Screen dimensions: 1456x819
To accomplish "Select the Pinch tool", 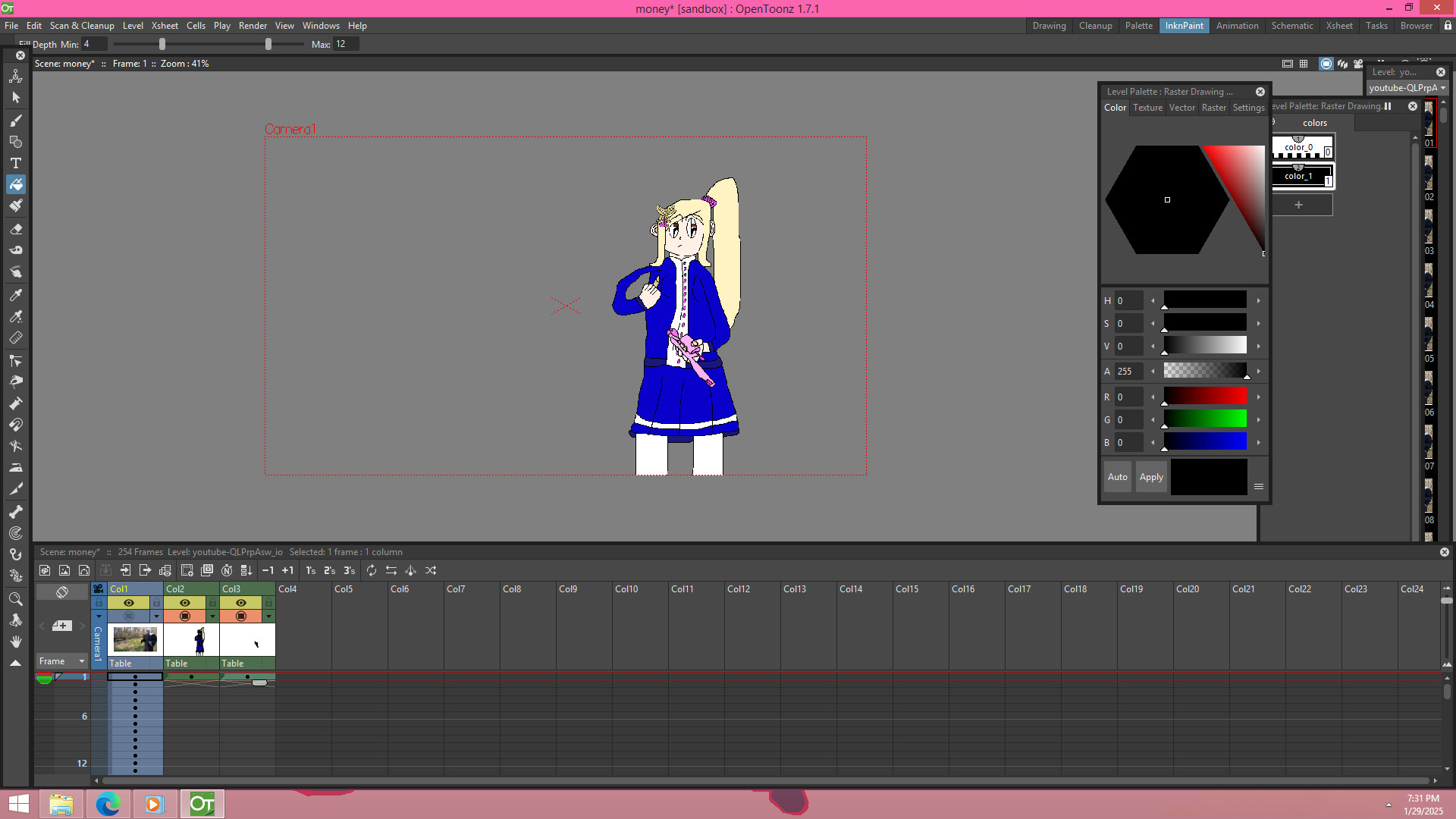I will 15,381.
